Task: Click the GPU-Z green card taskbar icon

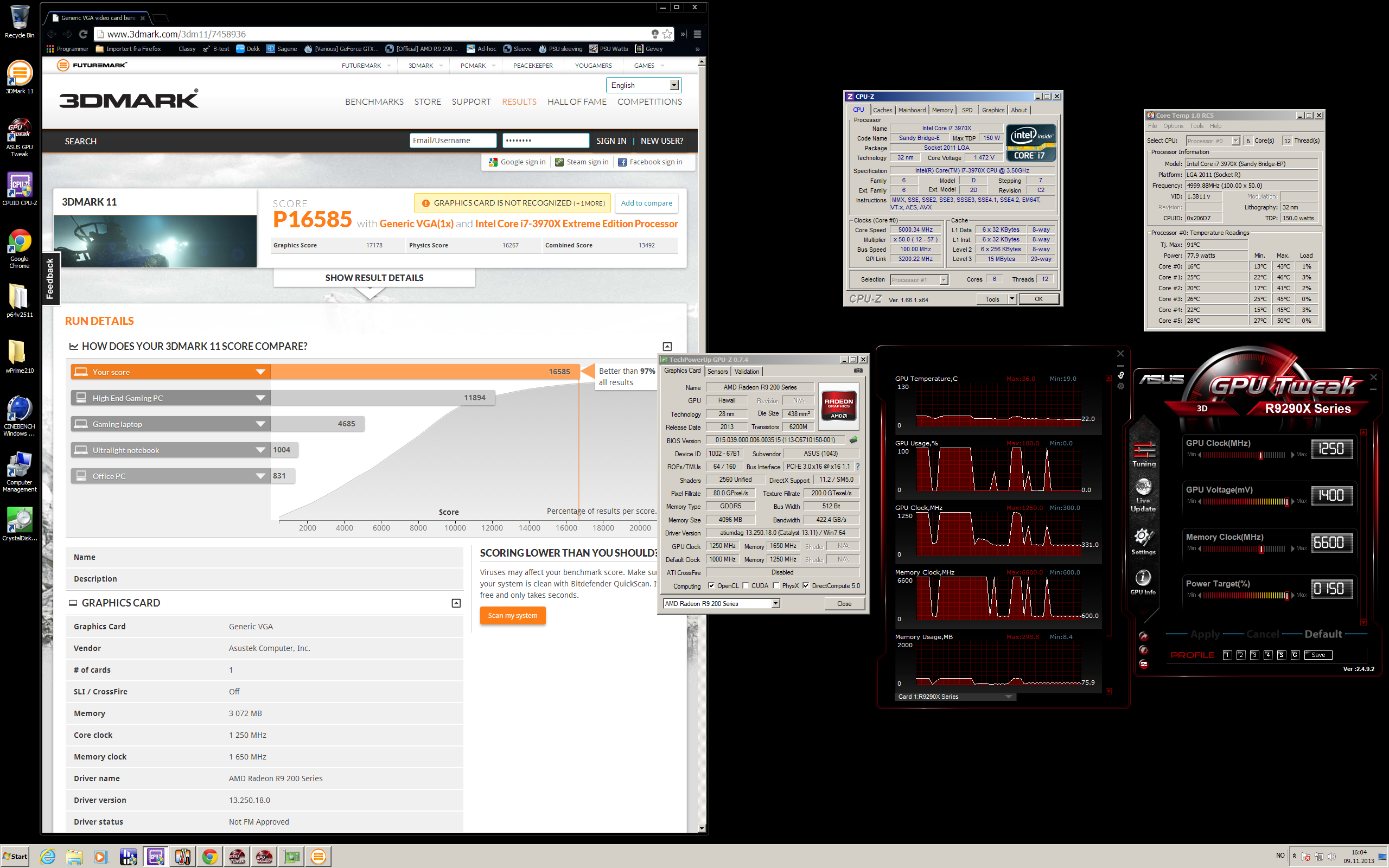Action: (291, 857)
